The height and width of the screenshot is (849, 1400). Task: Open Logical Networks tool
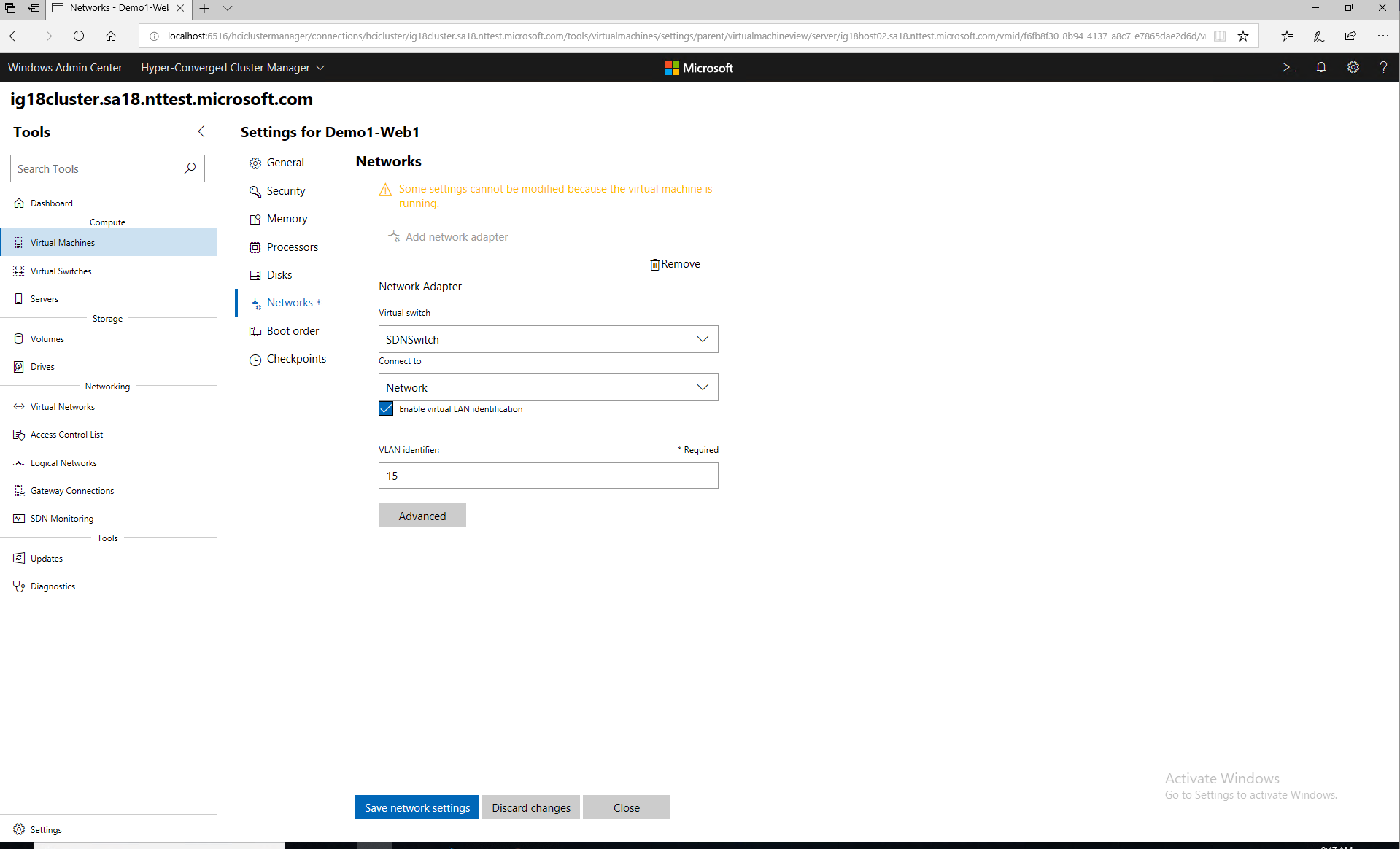point(108,463)
